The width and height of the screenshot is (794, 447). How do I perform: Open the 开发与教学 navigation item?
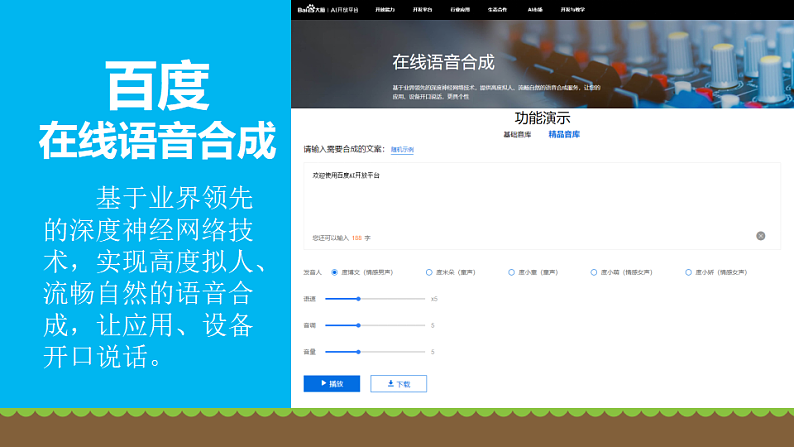tap(574, 9)
